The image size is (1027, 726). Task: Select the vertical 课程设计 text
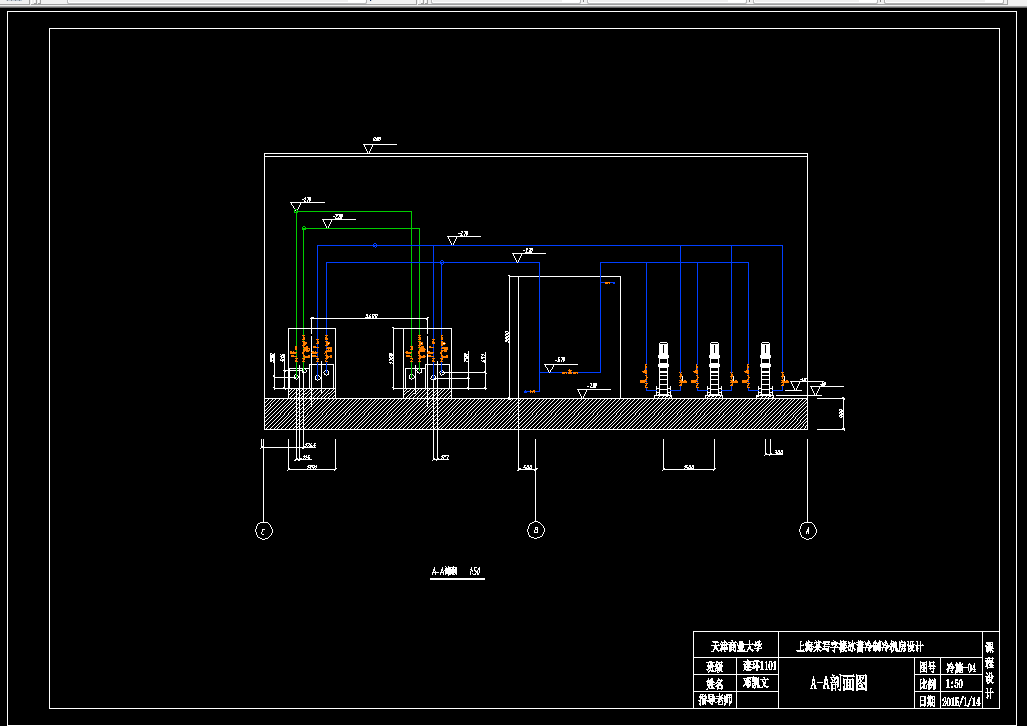(990, 670)
